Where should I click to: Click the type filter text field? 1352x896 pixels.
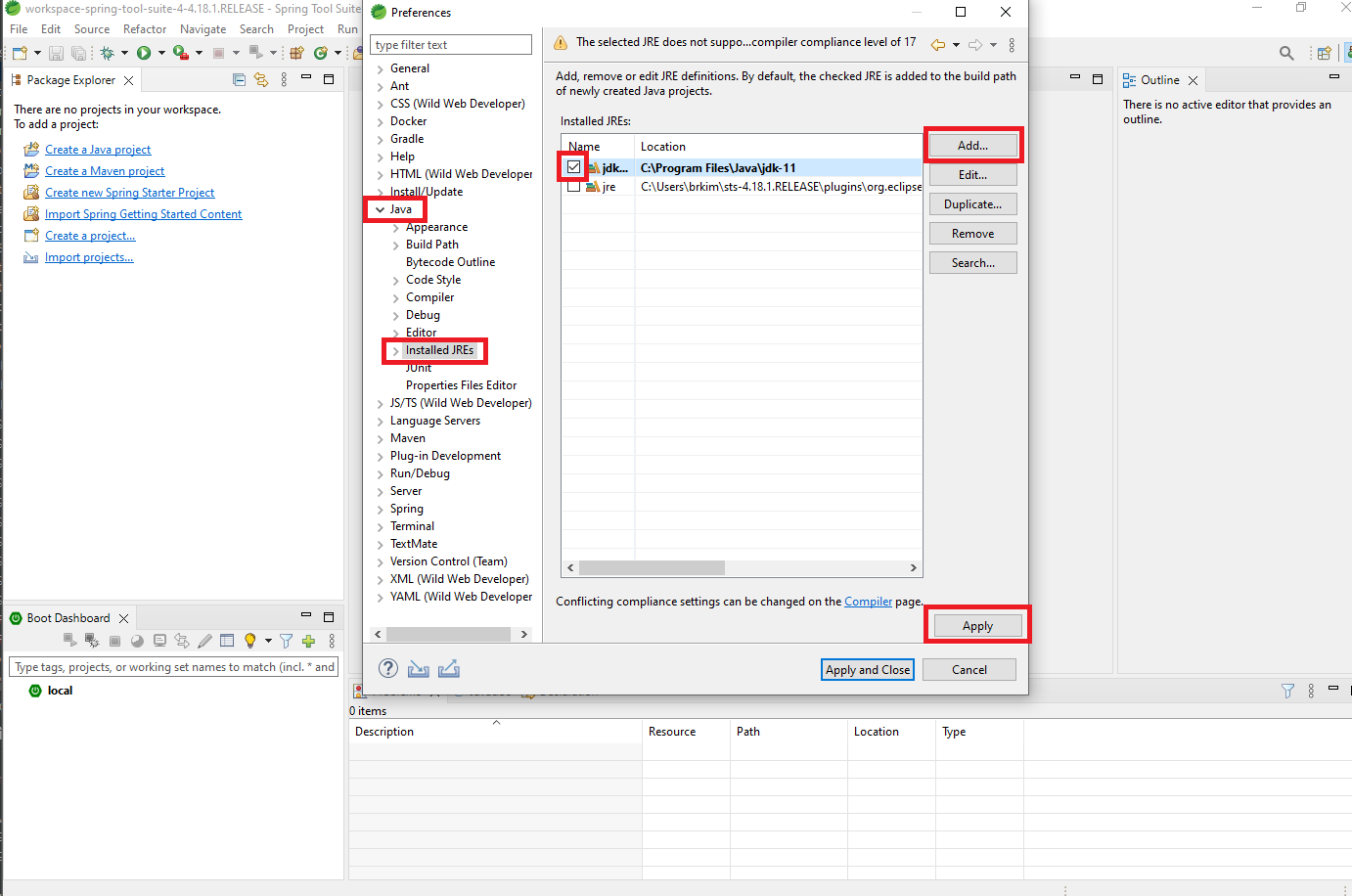451,45
